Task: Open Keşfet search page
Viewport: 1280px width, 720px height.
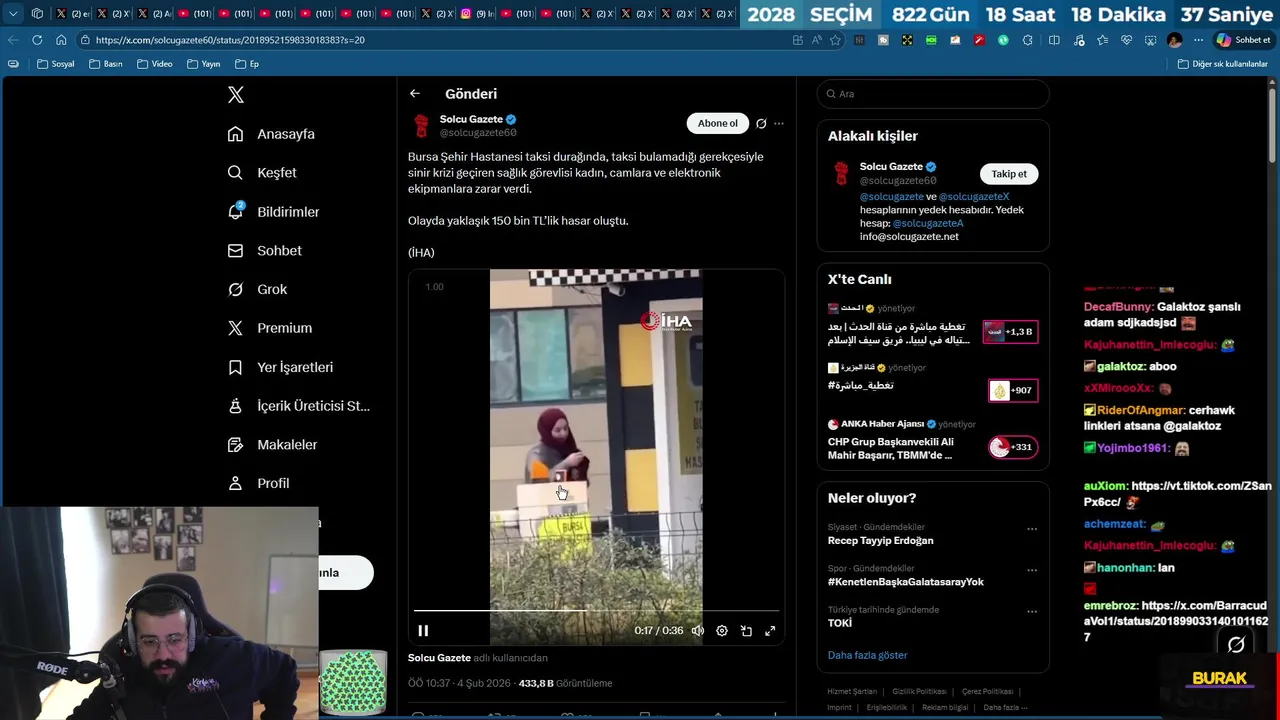Action: [x=262, y=173]
